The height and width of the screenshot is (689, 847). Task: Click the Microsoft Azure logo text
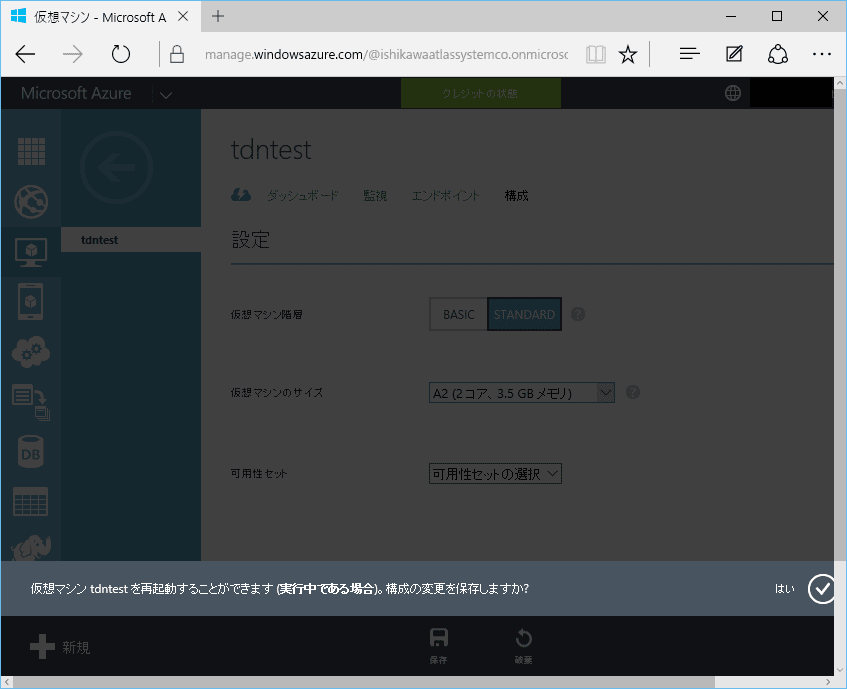click(76, 93)
